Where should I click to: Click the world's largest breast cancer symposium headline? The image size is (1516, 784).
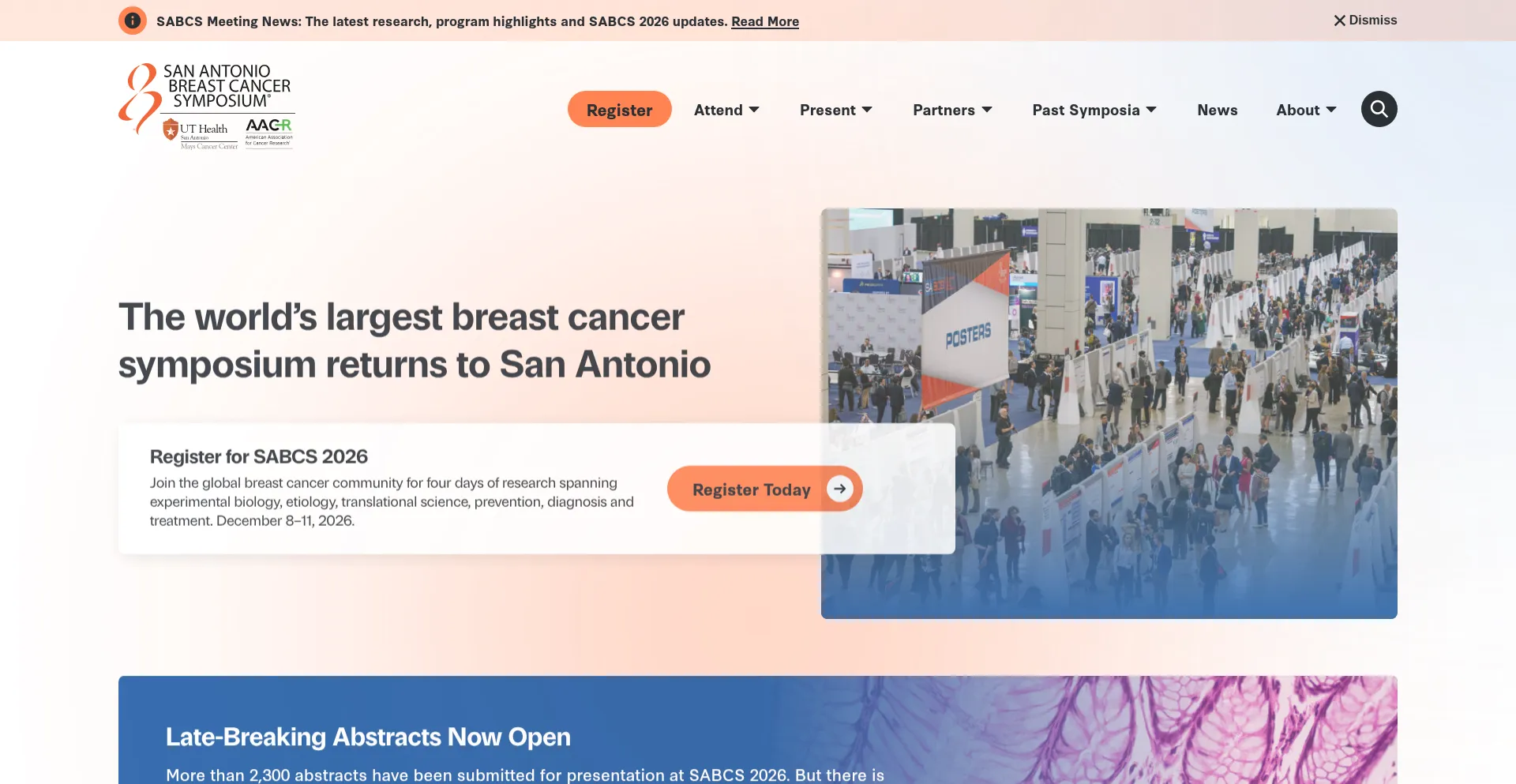(x=415, y=340)
